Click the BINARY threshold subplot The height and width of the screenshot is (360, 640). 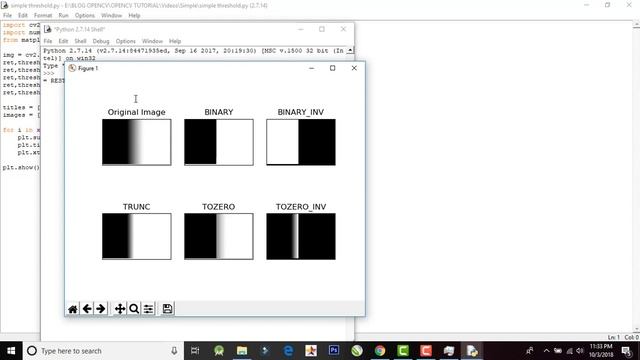pos(219,142)
